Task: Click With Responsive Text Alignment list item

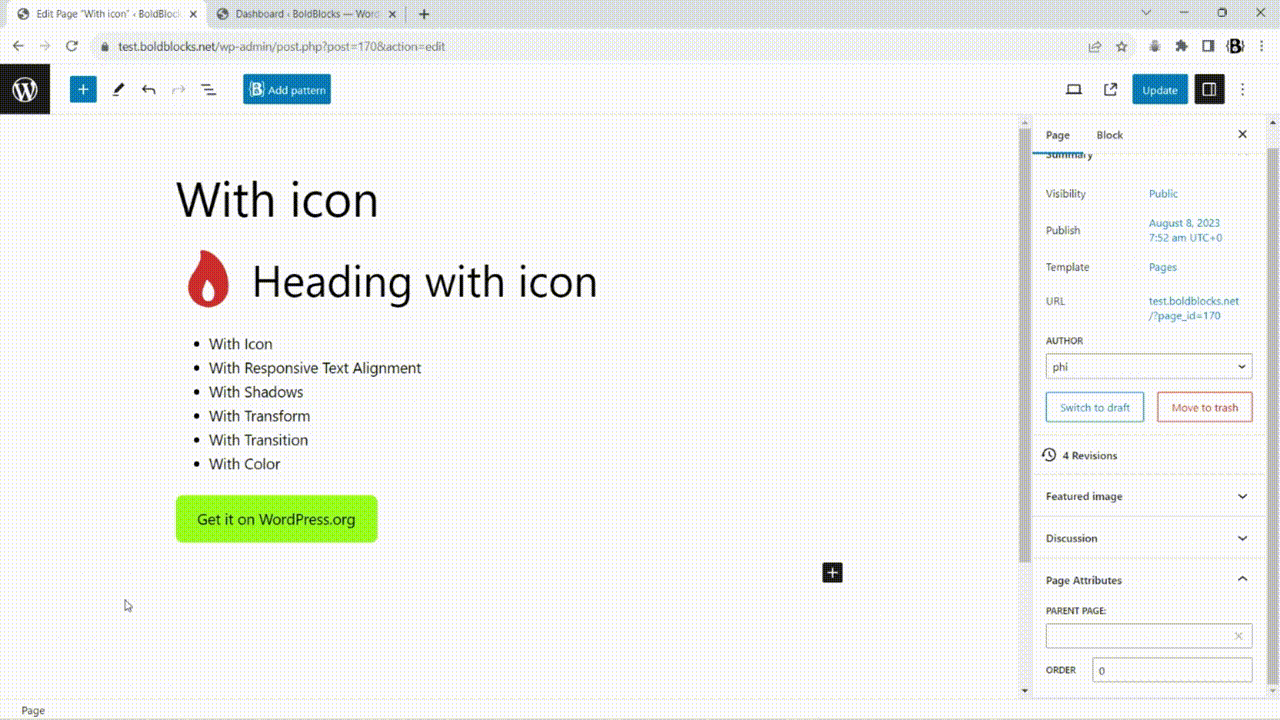Action: point(315,368)
